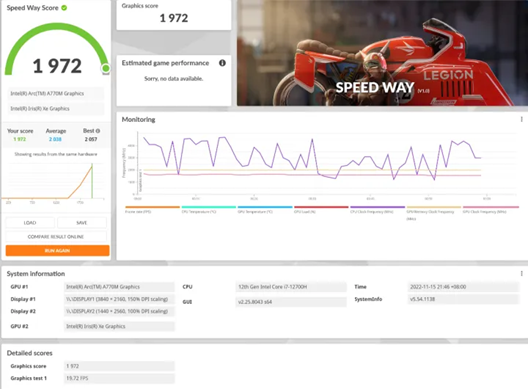Click the orange RUN AGAIN button
The image size is (528, 389).
click(x=58, y=251)
